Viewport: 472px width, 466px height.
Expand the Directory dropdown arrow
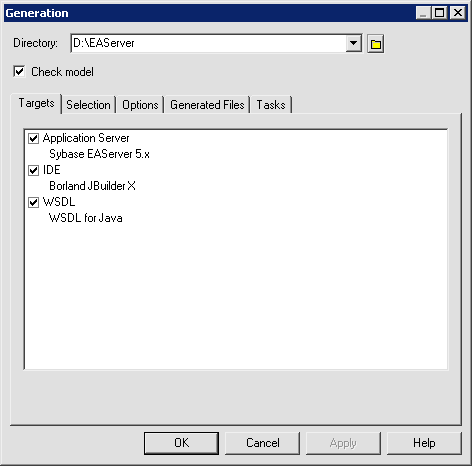(x=354, y=43)
